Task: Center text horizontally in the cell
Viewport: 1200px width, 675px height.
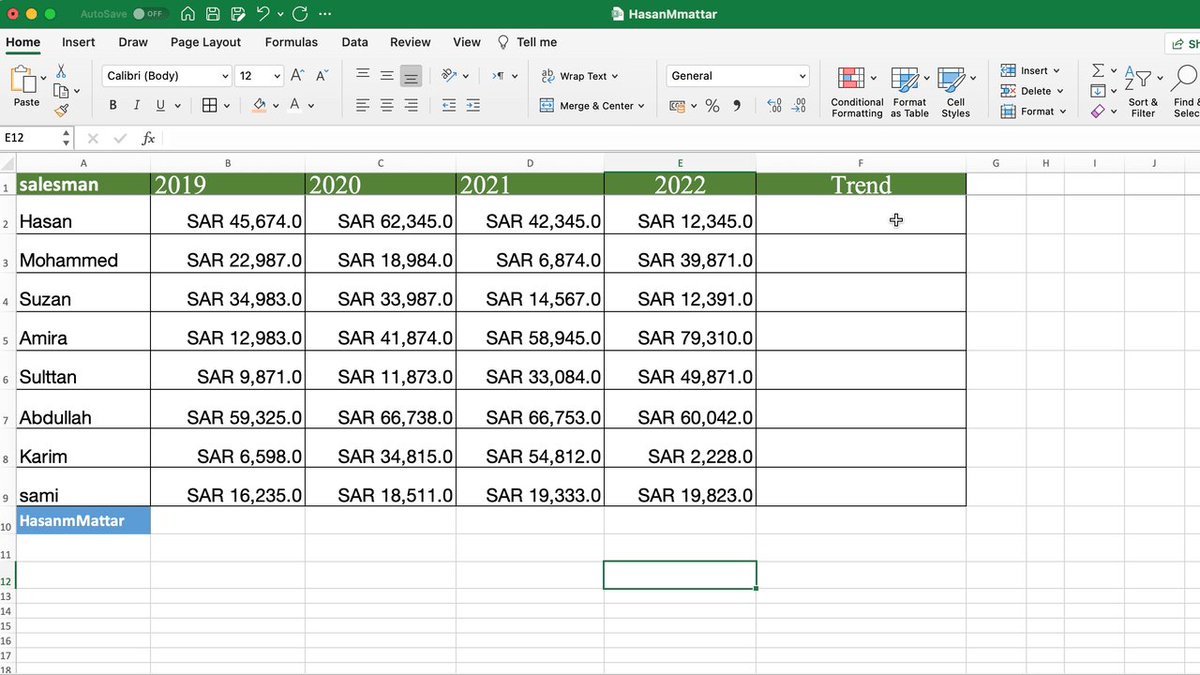Action: tap(386, 105)
